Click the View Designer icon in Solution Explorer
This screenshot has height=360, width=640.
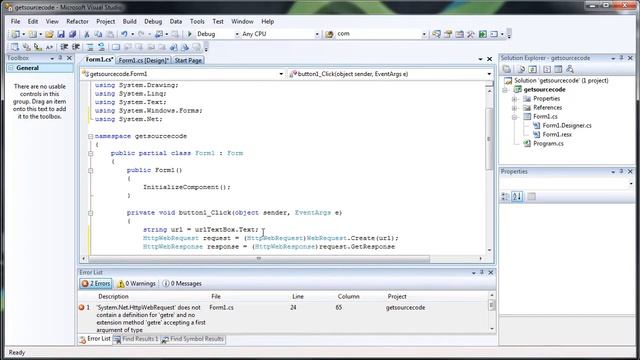[x=558, y=69]
